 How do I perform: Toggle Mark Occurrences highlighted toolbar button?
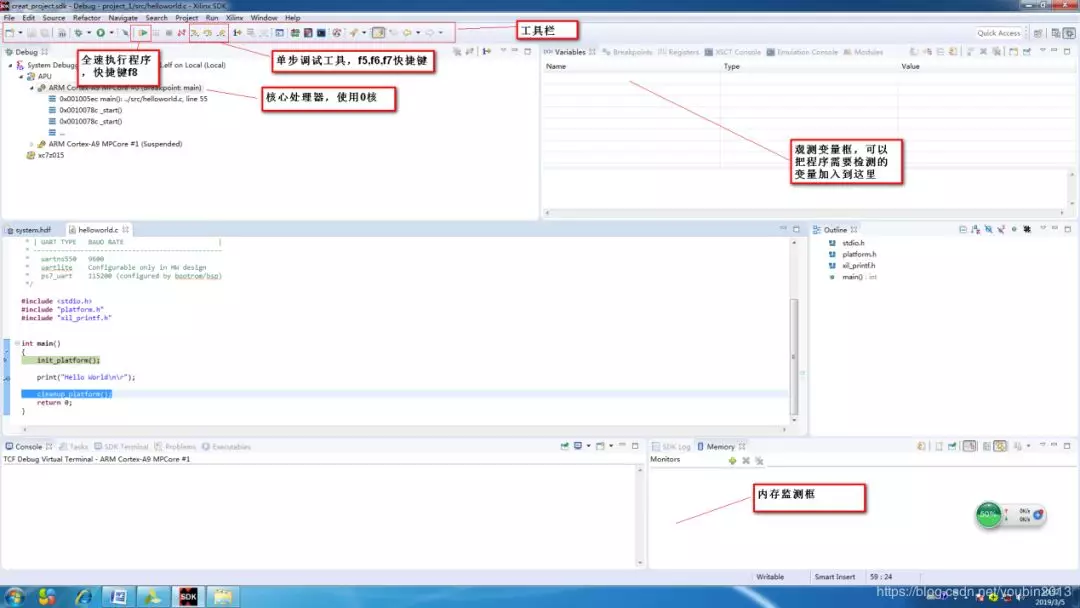tap(378, 32)
